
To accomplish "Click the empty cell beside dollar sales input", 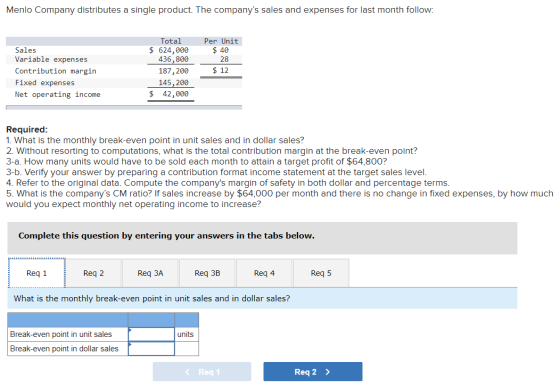I will pyautogui.click(x=186, y=348).
